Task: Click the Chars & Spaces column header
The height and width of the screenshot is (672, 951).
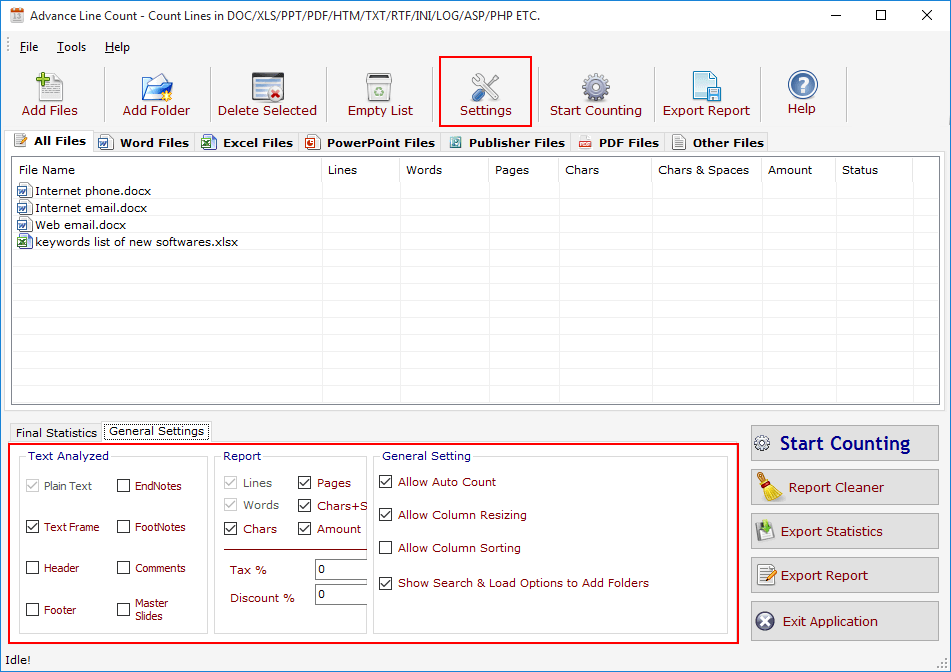Action: 707,170
